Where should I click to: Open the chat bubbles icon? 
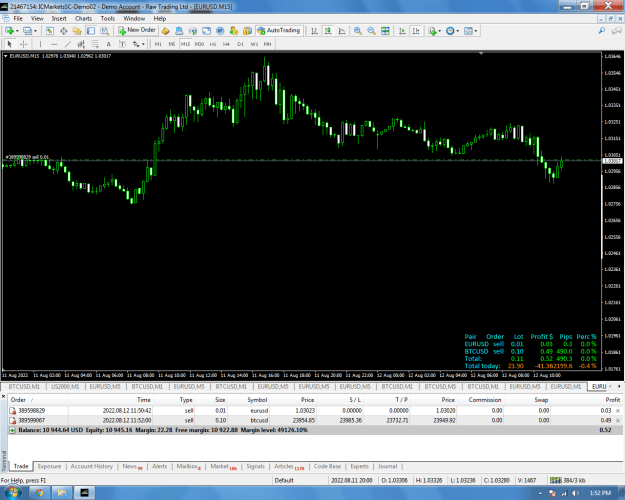click(x=617, y=31)
